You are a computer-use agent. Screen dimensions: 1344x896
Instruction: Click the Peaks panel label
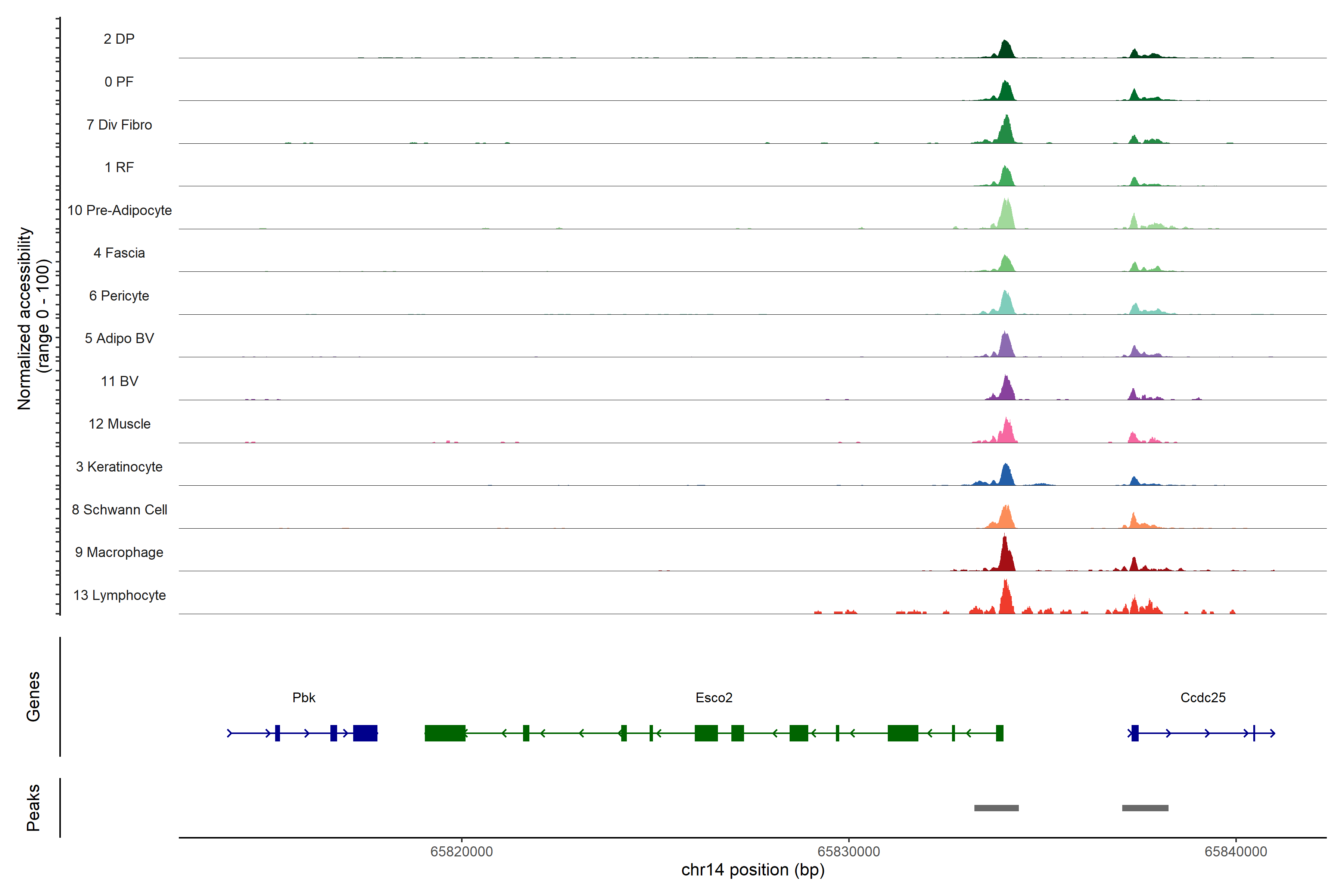click(x=33, y=808)
